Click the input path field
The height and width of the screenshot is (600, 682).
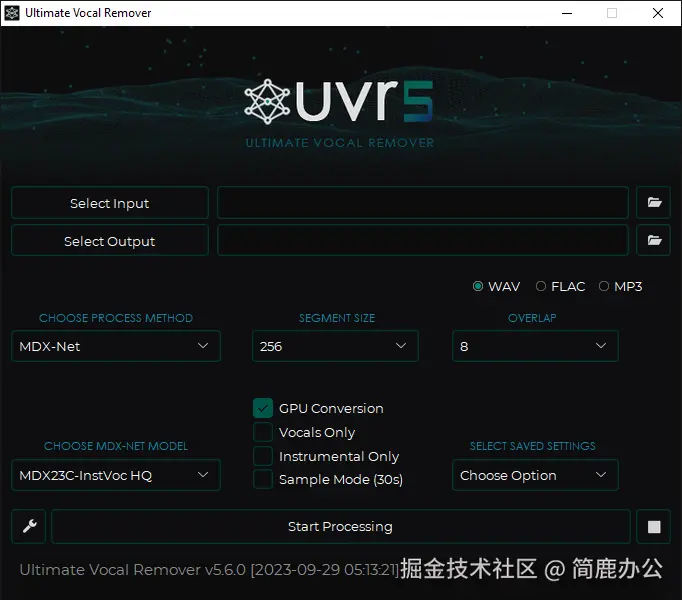pos(423,202)
